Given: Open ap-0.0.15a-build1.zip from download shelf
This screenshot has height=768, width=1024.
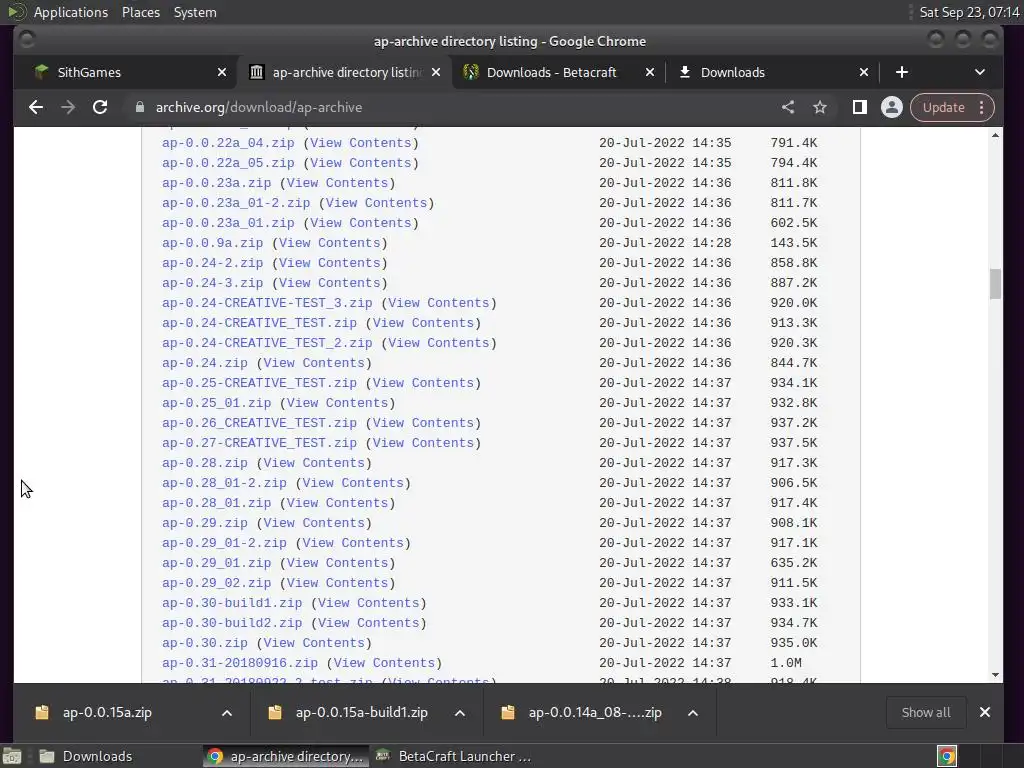Looking at the screenshot, I should [361, 712].
